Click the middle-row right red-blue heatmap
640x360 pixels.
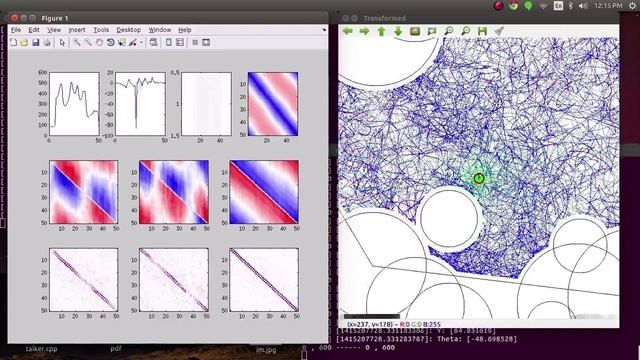pos(264,192)
